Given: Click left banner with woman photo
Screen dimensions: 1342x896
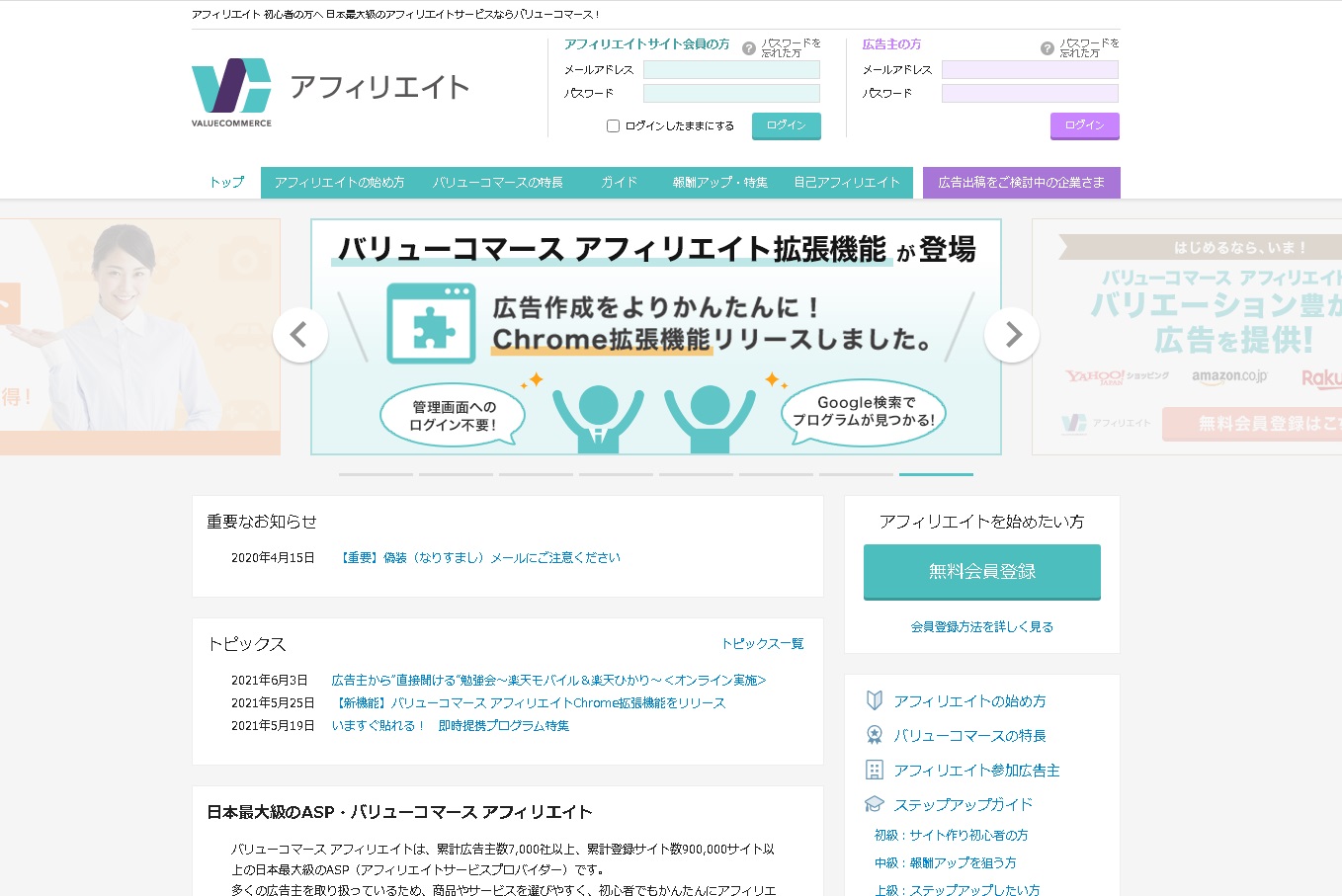Looking at the screenshot, I should 140,337.
